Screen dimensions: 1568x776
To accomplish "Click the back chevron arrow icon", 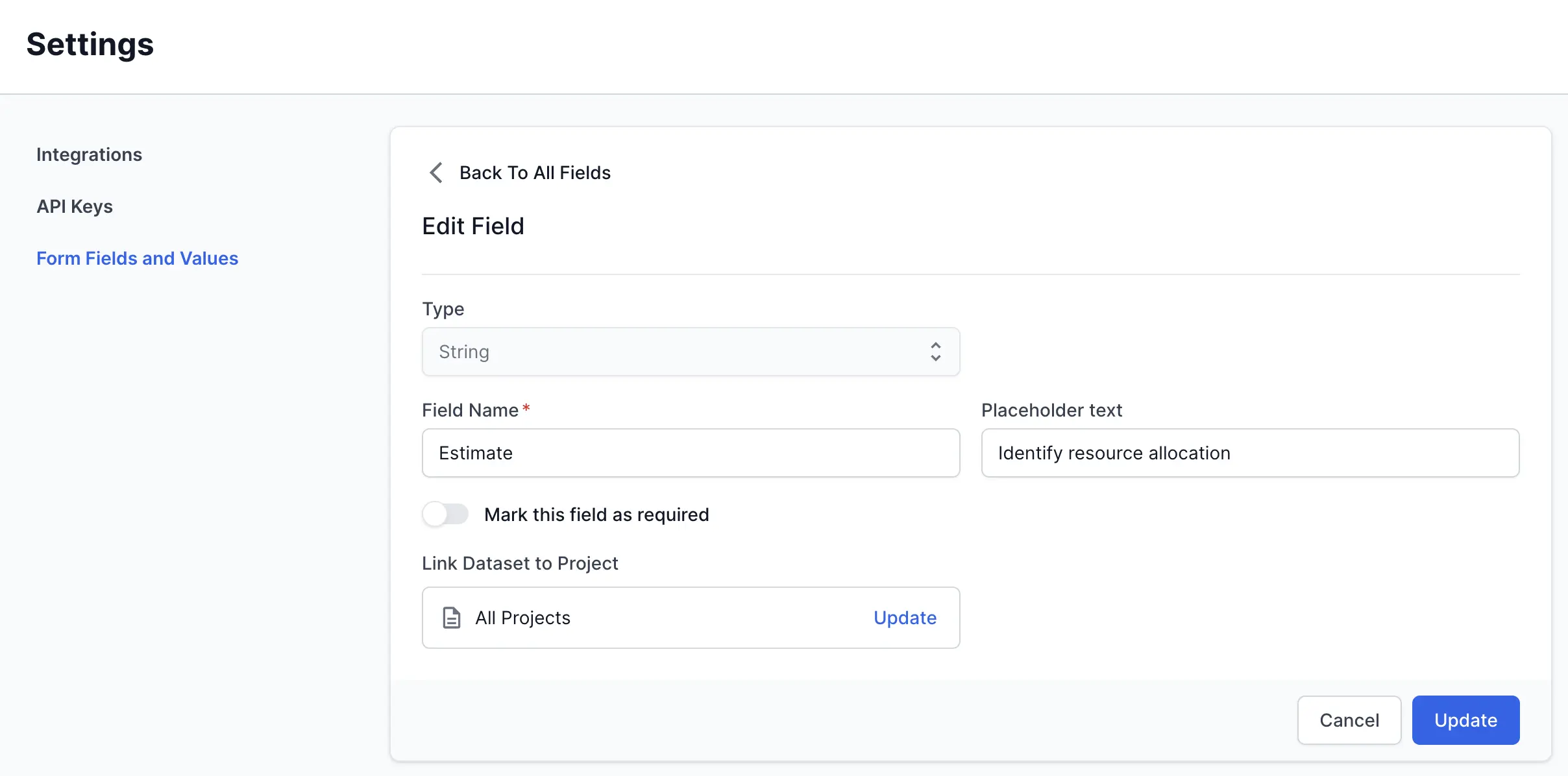I will (x=436, y=173).
